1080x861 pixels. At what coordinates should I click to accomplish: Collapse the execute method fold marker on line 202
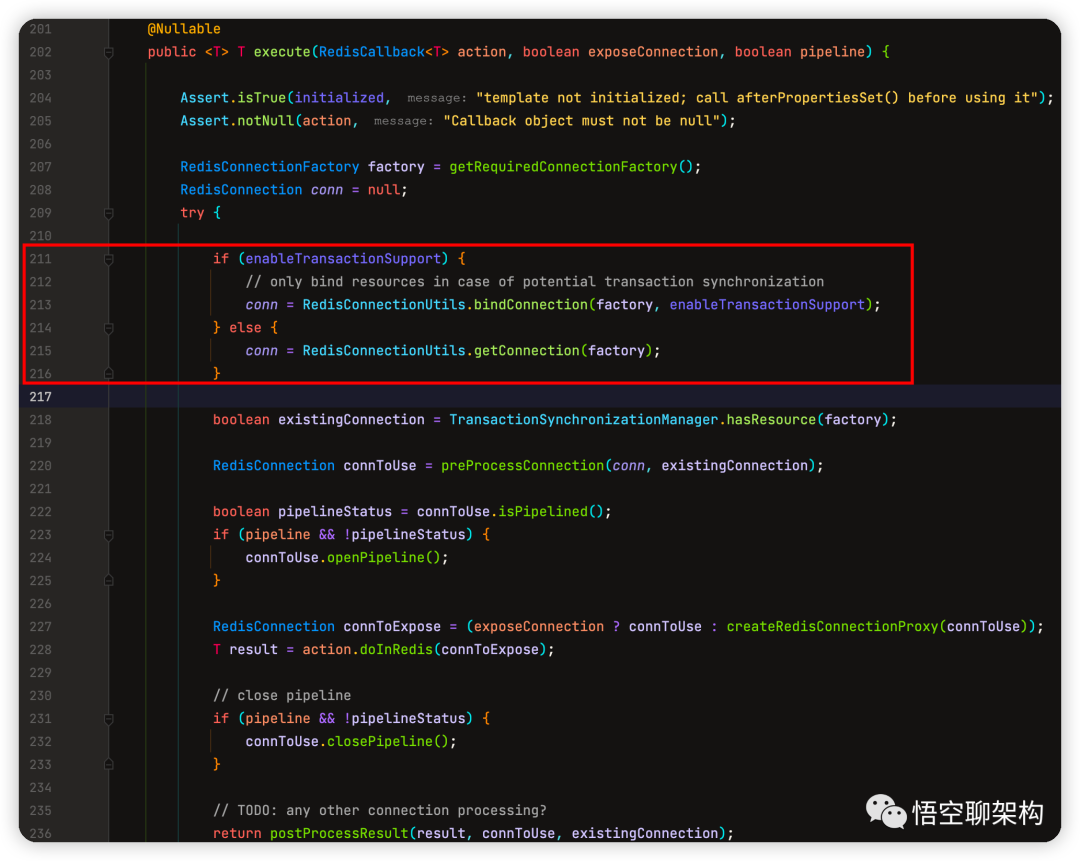coord(109,52)
